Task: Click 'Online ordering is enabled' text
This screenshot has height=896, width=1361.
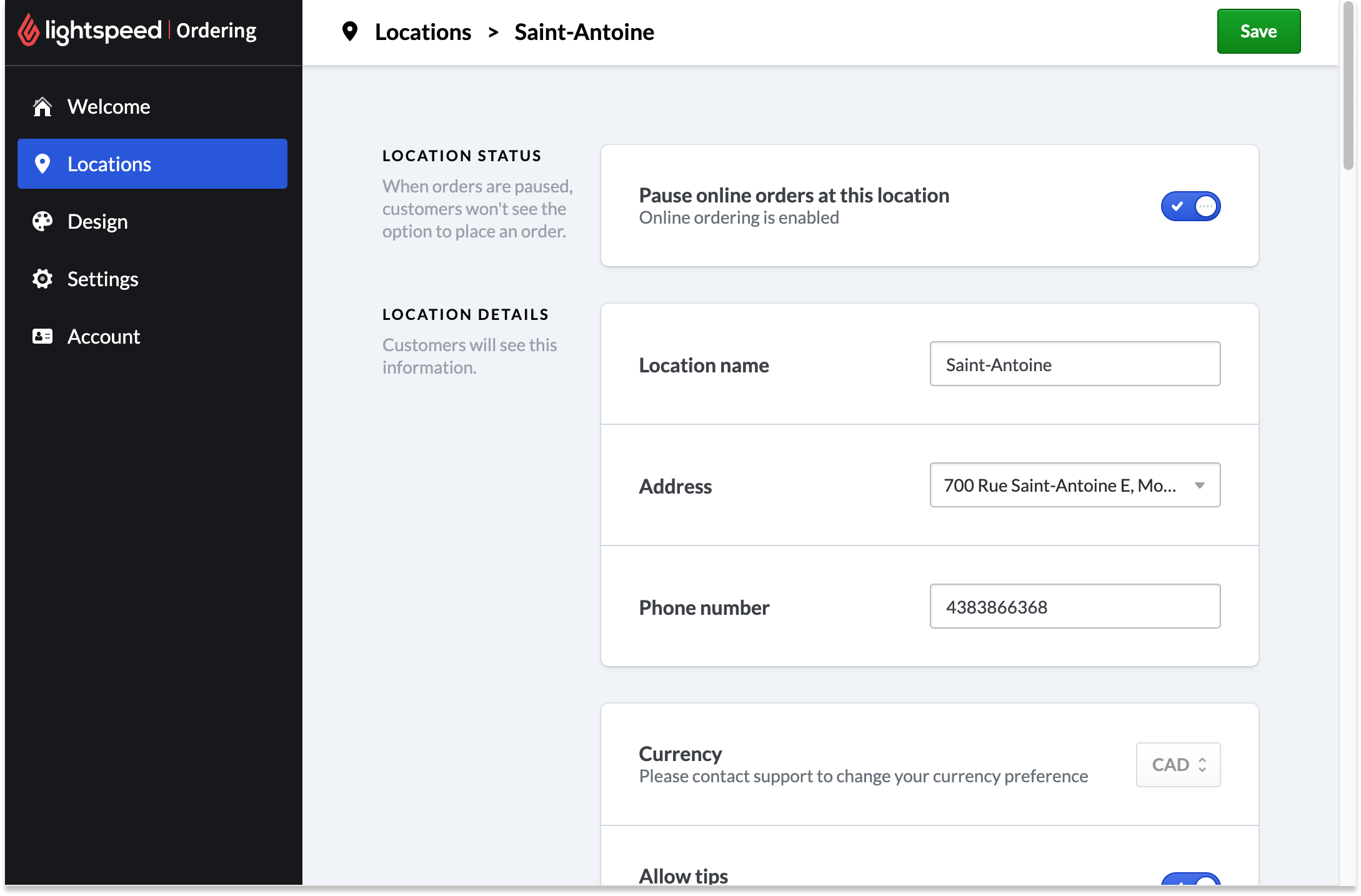Action: tap(739, 217)
